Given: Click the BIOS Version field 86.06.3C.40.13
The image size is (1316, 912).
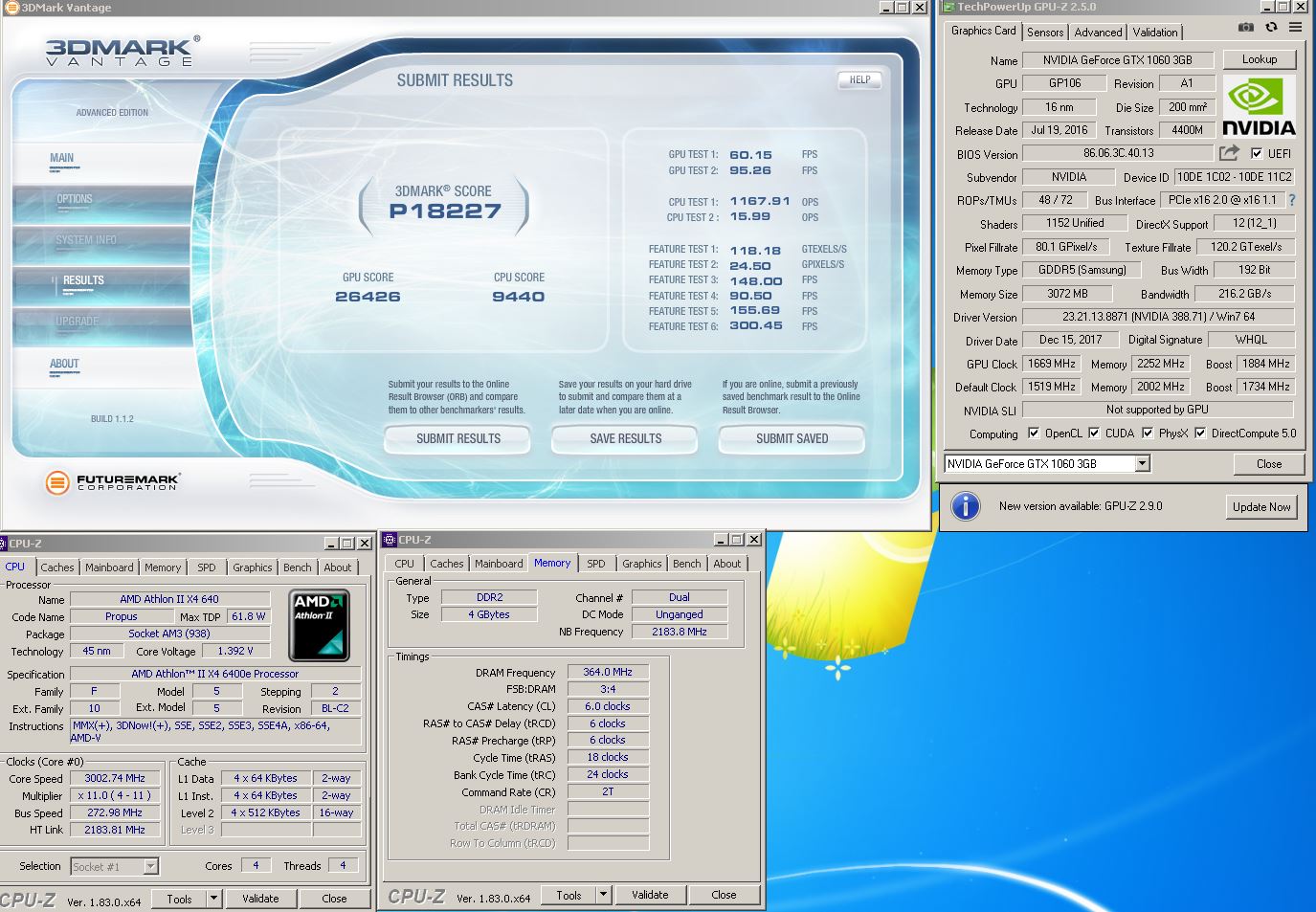Looking at the screenshot, I should (x=1118, y=153).
